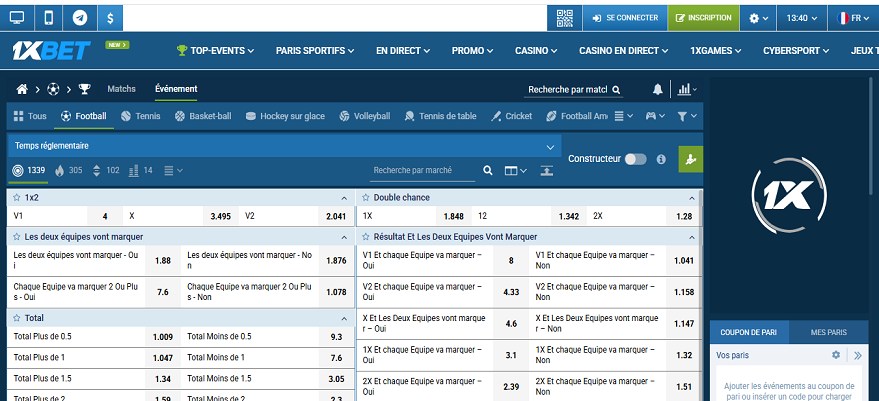Image resolution: width=879 pixels, height=401 pixels.
Task: Click the collapse-all markets icon
Action: 547,170
